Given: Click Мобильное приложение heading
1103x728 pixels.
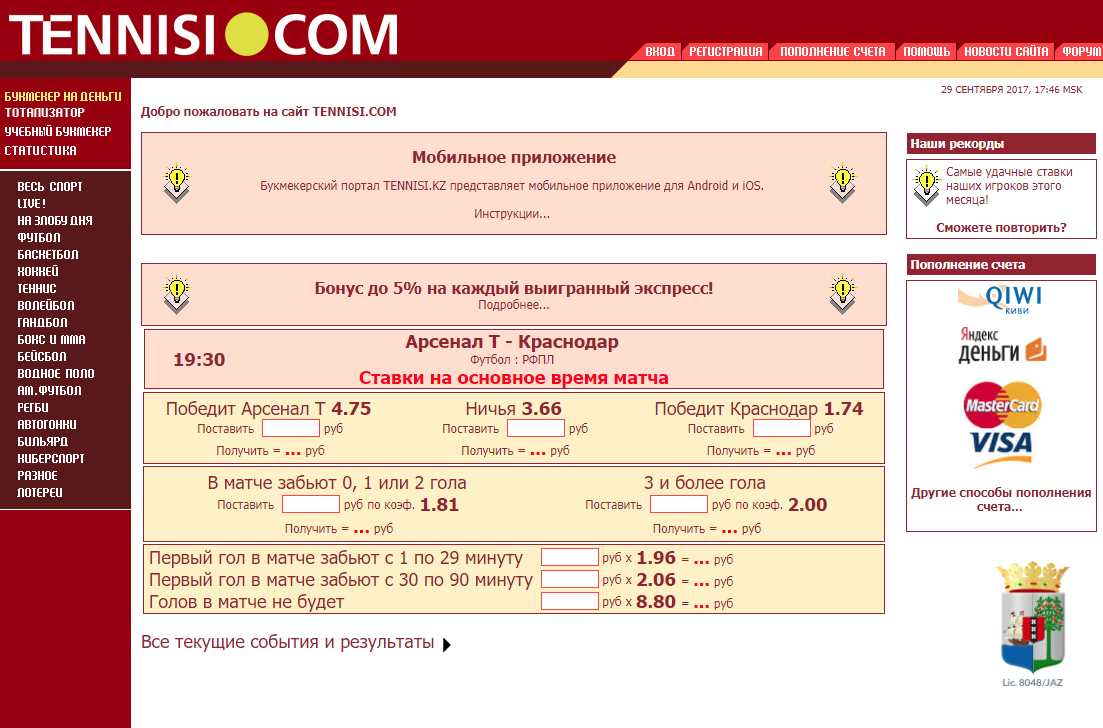Looking at the screenshot, I should (514, 158).
